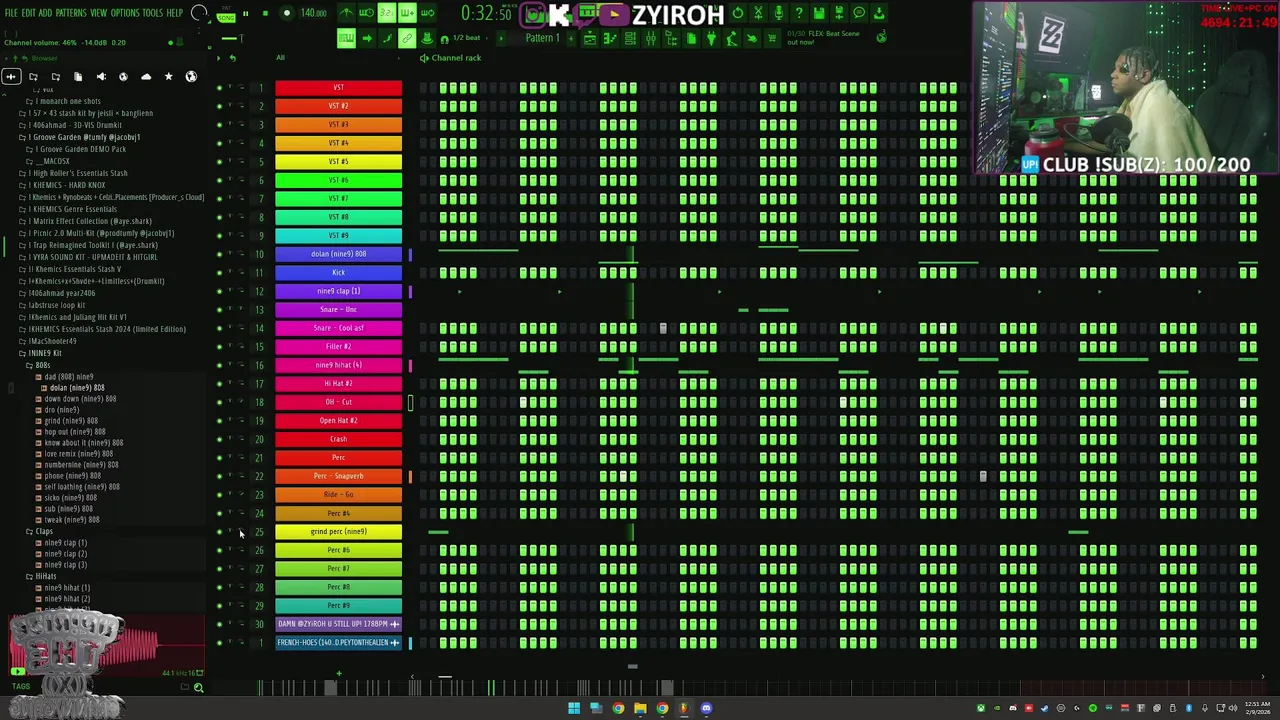Mute the Crash channel green LED

pos(219,439)
